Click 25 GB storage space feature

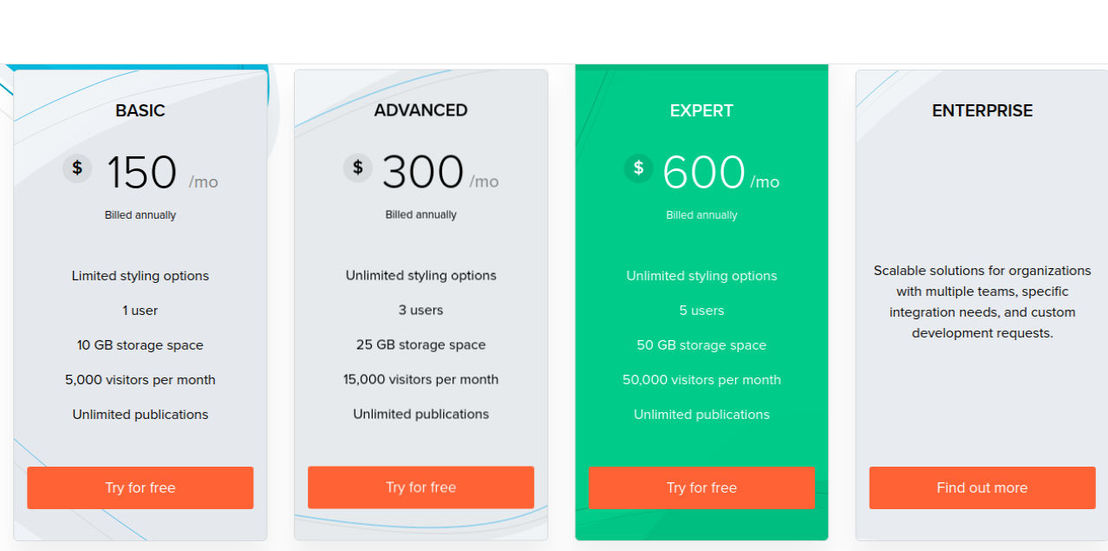pos(420,345)
